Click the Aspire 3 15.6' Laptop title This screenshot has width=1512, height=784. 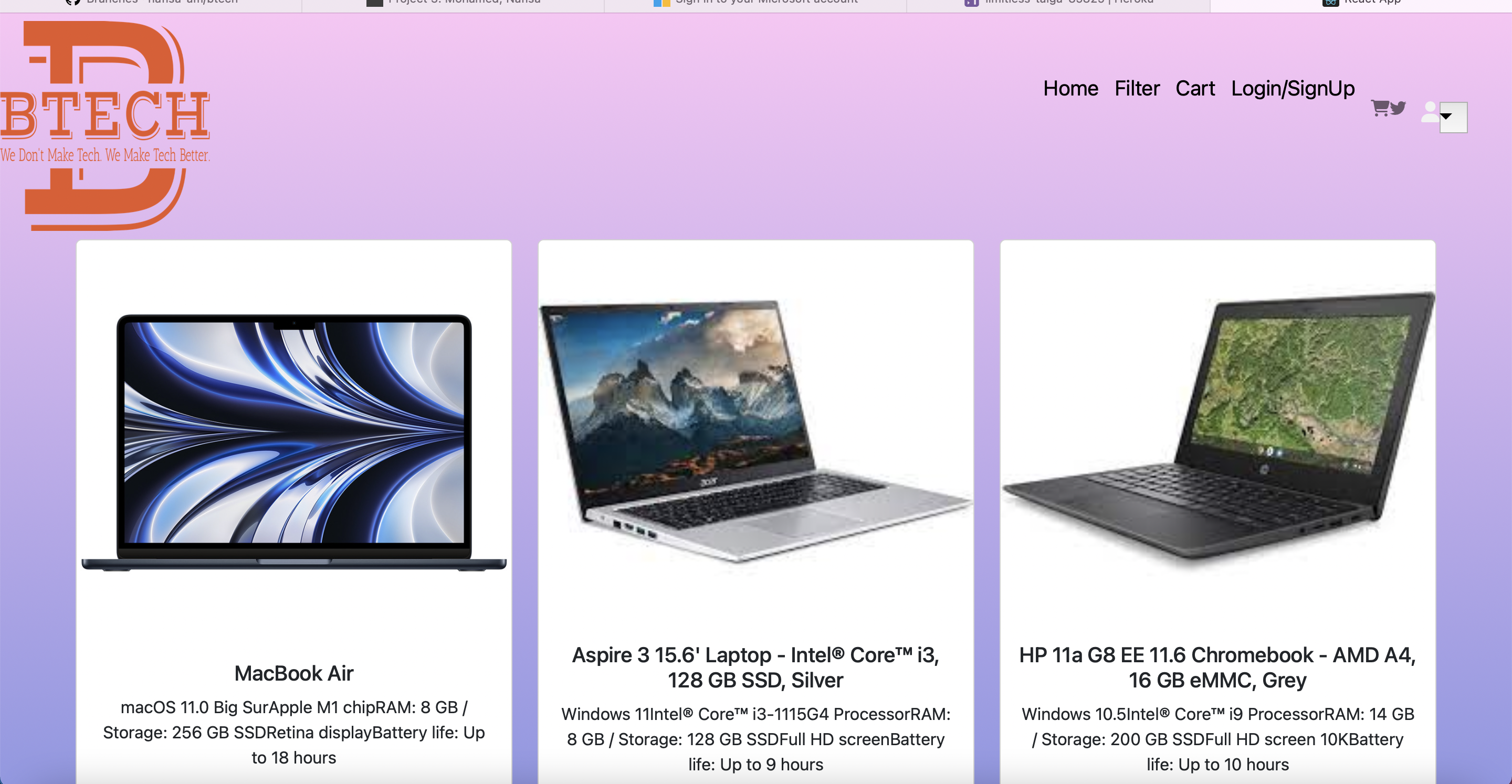pos(756,667)
